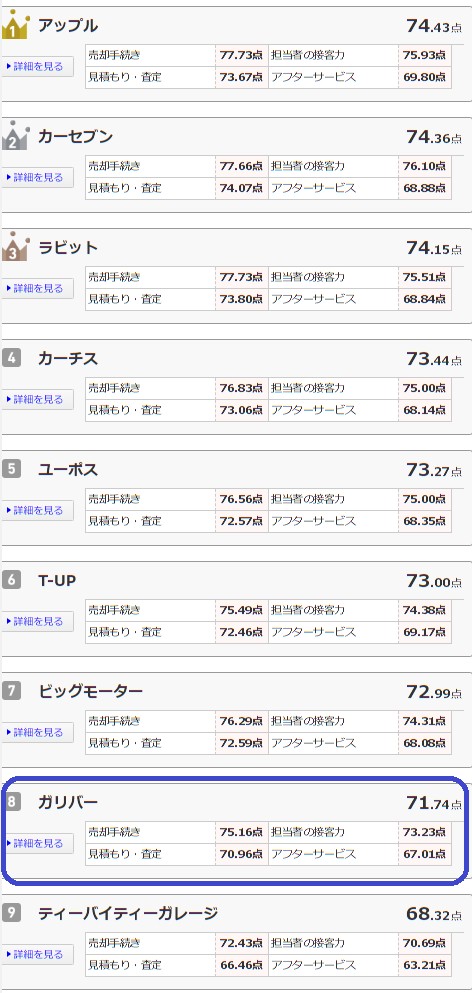
Task: Open 詳細を見る for ラビット
Action: (37, 288)
